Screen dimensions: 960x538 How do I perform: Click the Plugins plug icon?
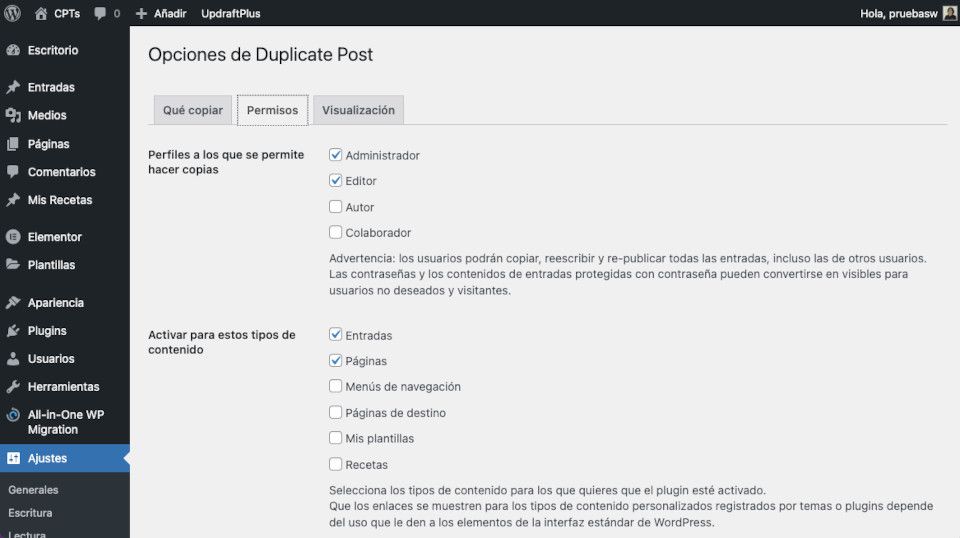pos(13,331)
